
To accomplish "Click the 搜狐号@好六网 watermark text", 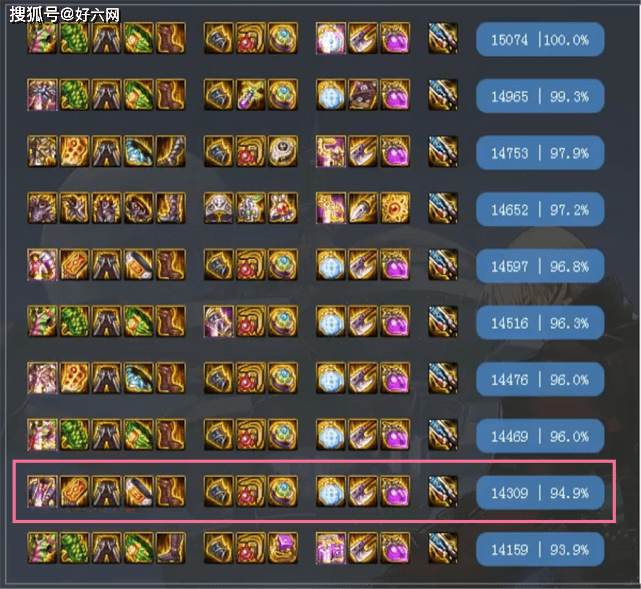I will [x=65, y=15].
